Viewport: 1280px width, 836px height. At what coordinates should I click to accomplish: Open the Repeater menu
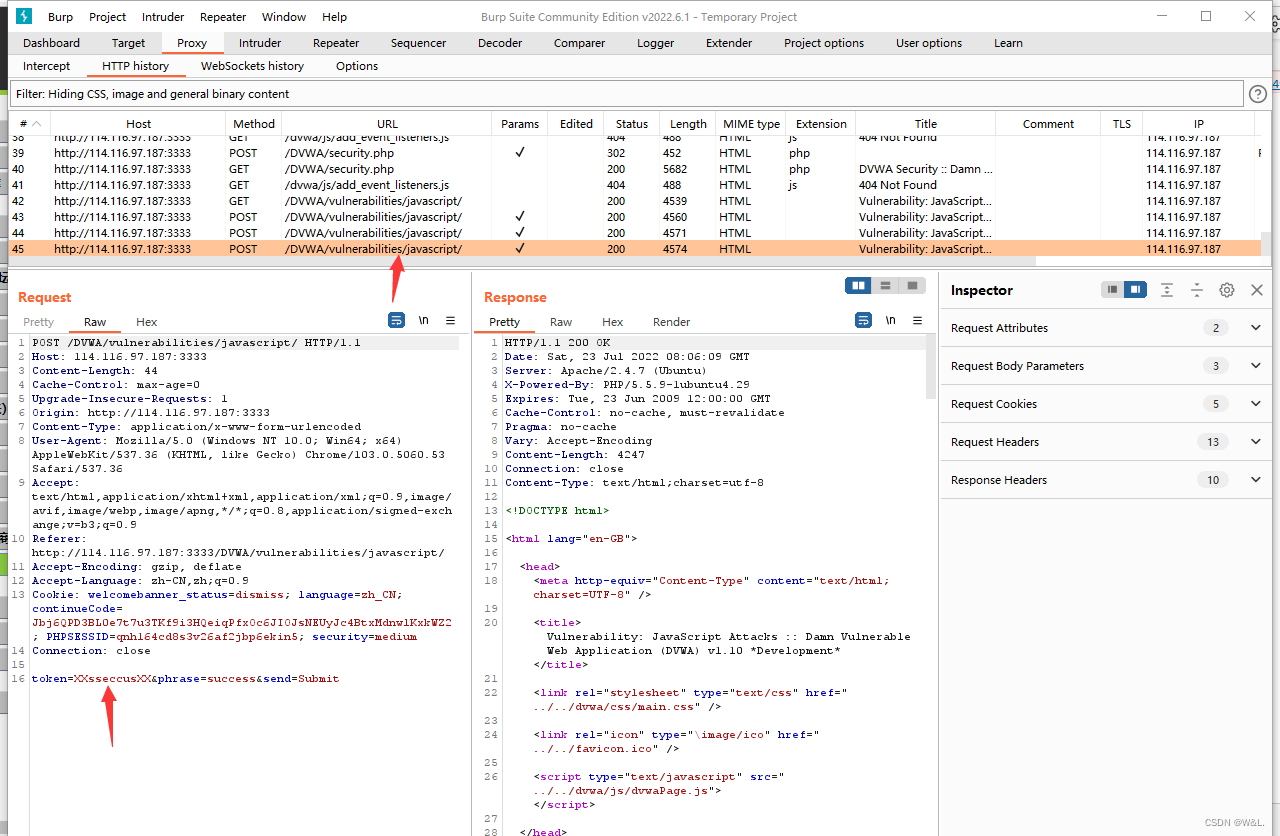(x=223, y=17)
